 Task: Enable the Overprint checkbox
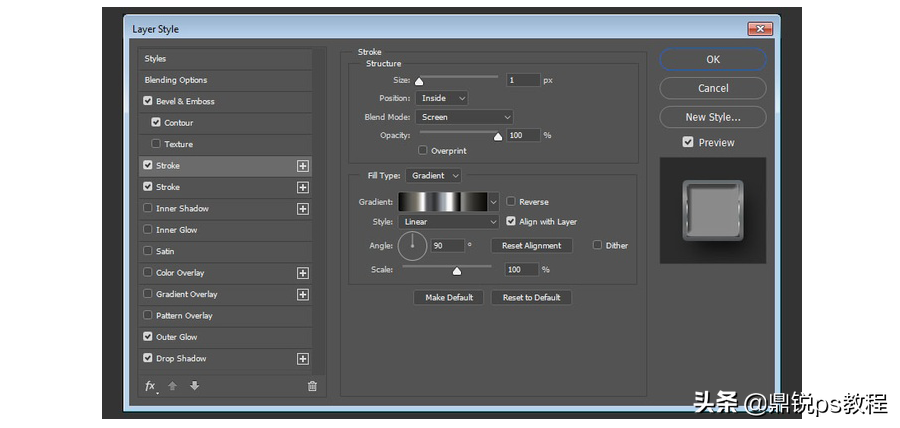[423, 150]
